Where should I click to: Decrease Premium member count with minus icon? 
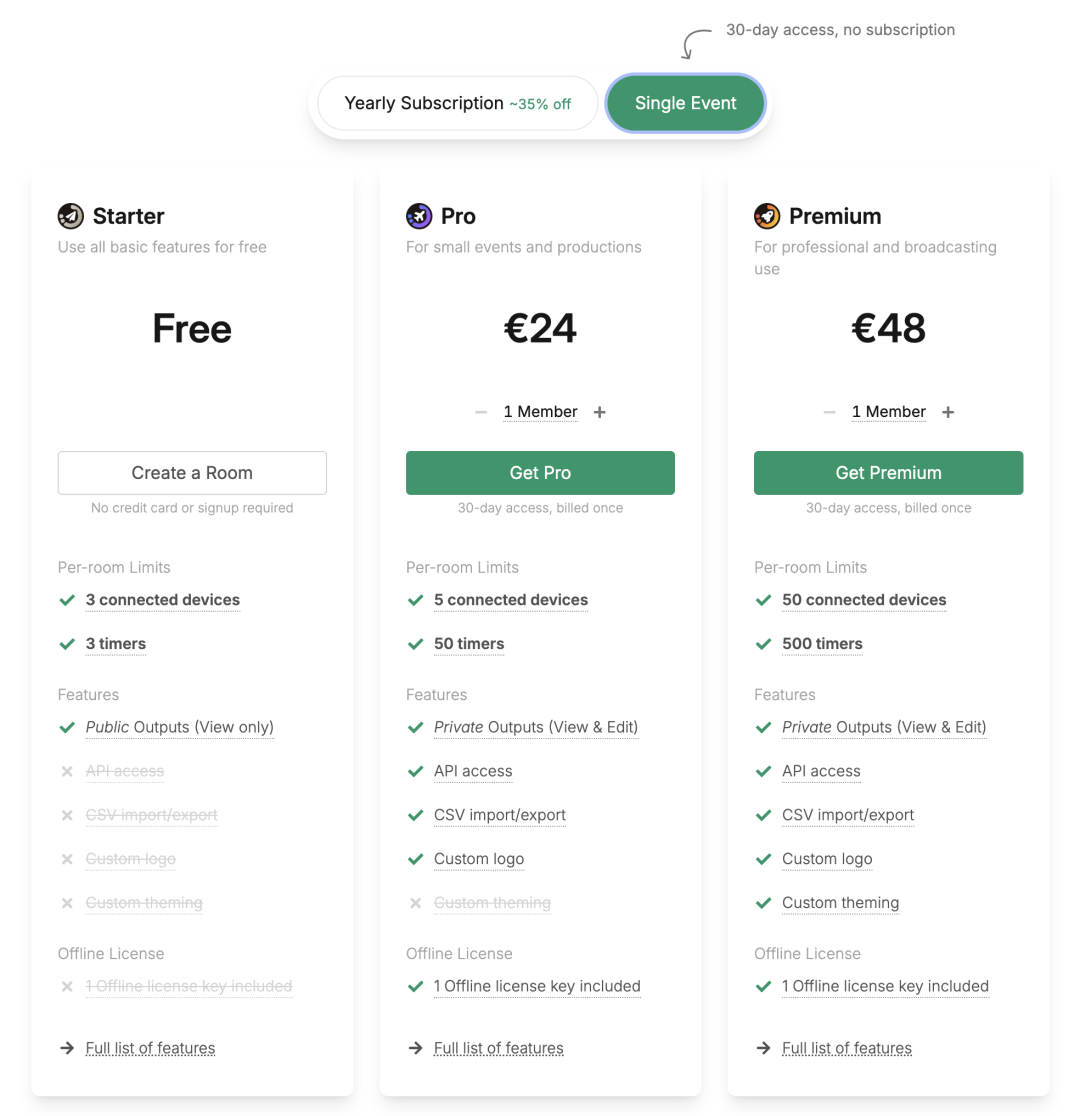point(829,412)
